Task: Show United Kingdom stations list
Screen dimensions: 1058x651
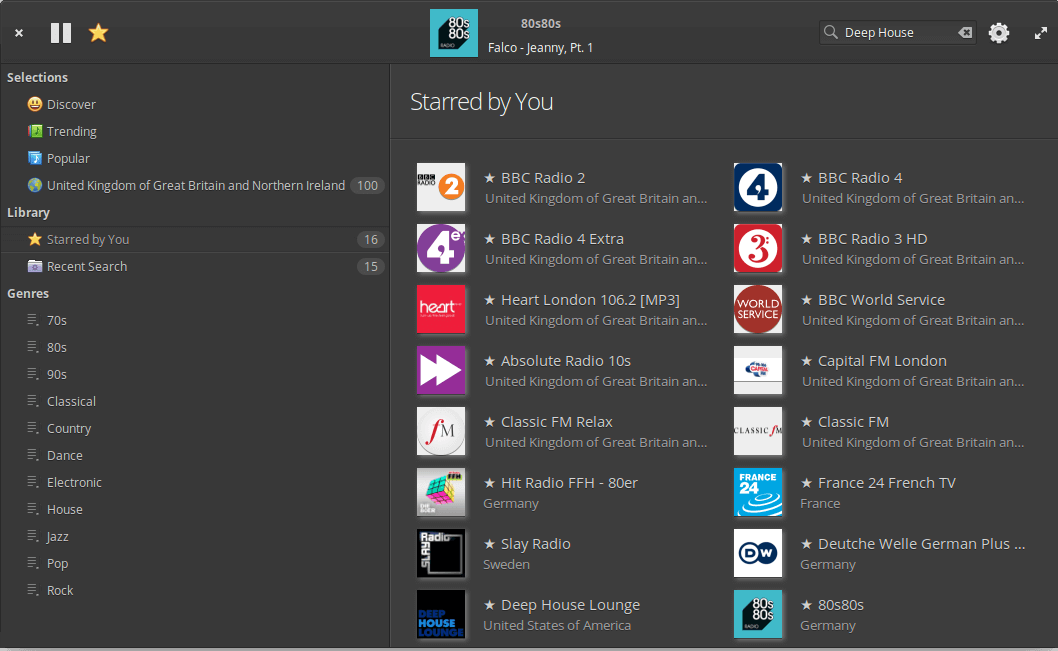Action: (195, 186)
